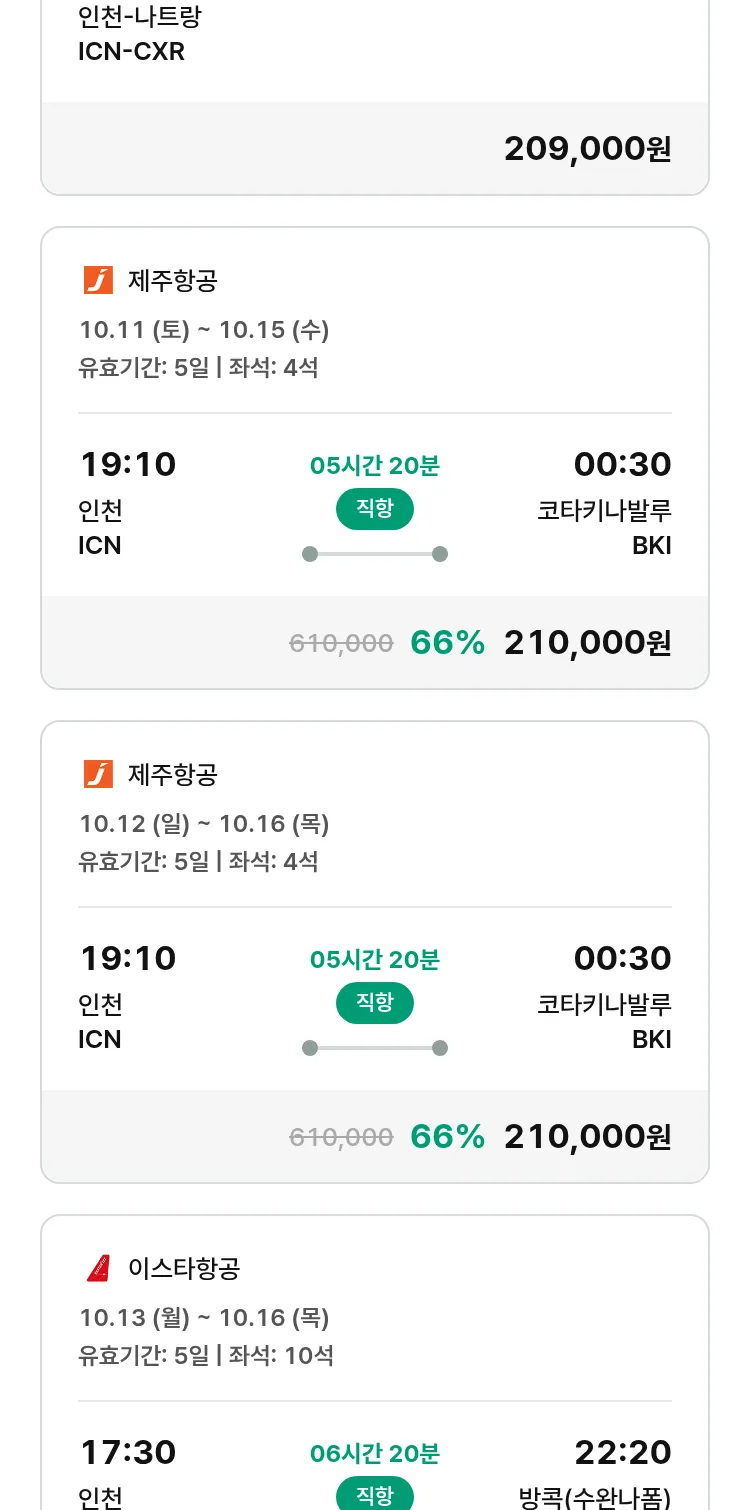The image size is (750, 1510).
Task: Tap the Jeju Air logo on the 10.12 flight
Action: pos(98,774)
